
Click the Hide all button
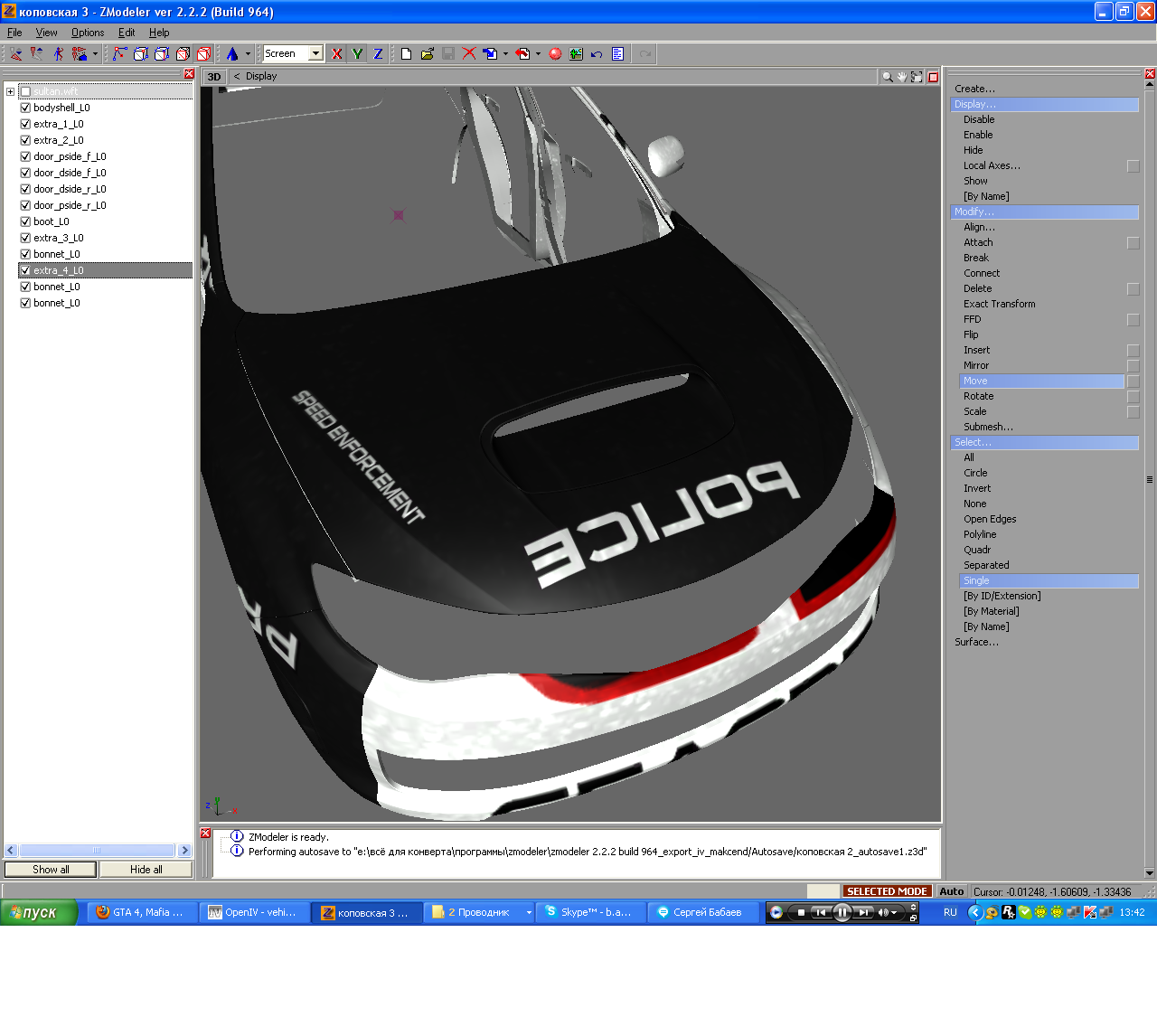(x=146, y=870)
